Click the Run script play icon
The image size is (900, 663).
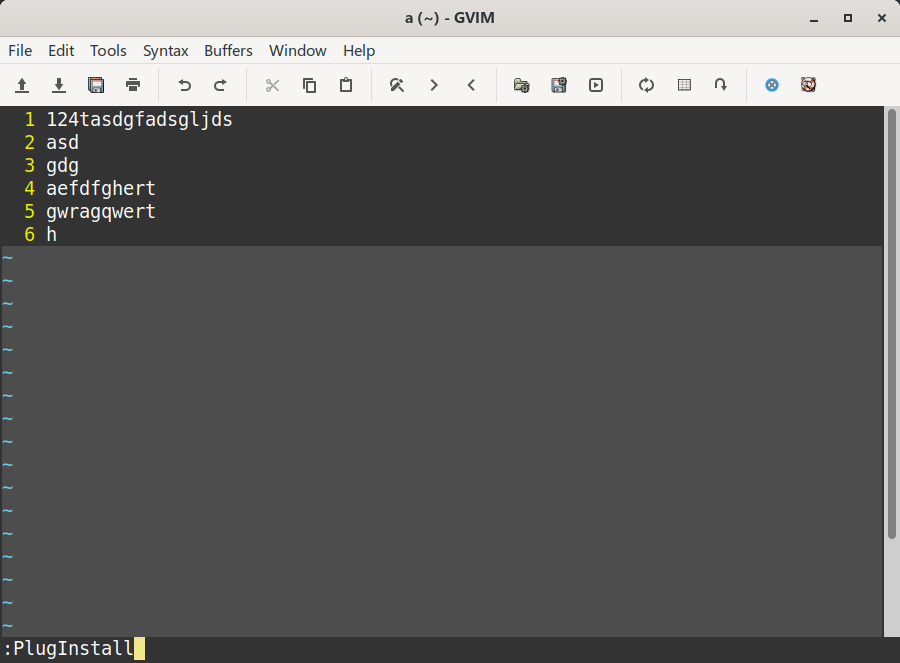coord(596,85)
